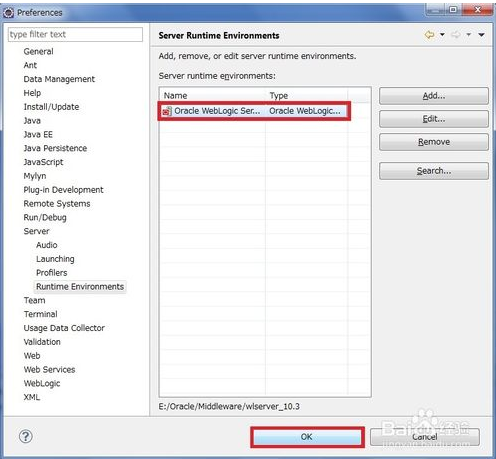Screen dimensions: 496x459
Task: Select the Team category
Action: click(34, 301)
